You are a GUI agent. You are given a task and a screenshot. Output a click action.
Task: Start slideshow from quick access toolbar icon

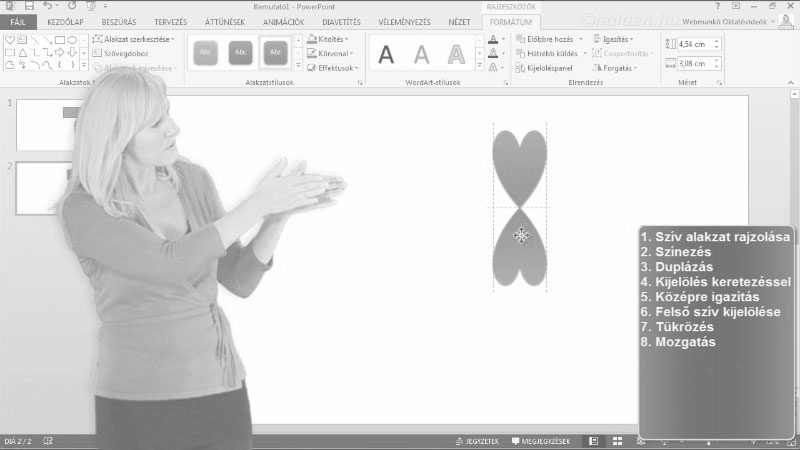click(x=91, y=6)
